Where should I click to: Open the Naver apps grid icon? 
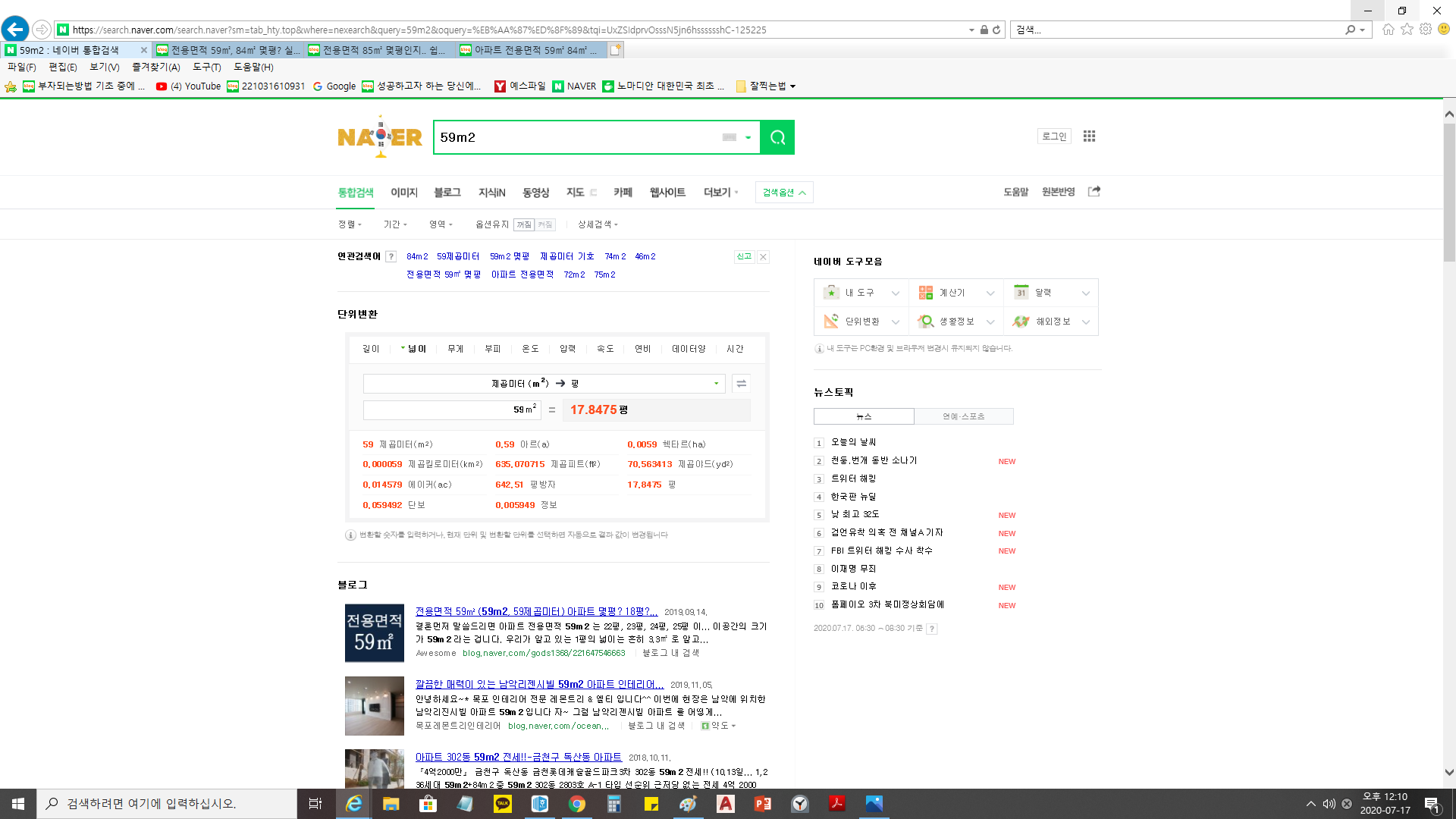[x=1089, y=136]
